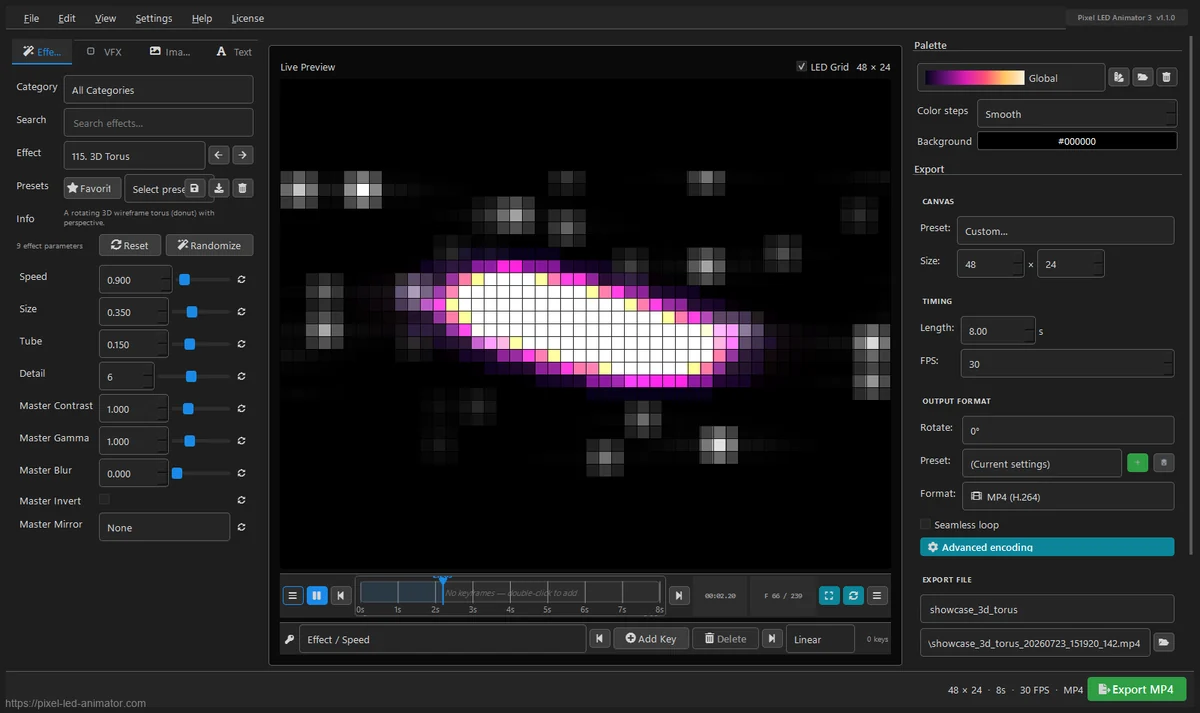Click the Randomize button
The image size is (1200, 713).
pyautogui.click(x=209, y=245)
